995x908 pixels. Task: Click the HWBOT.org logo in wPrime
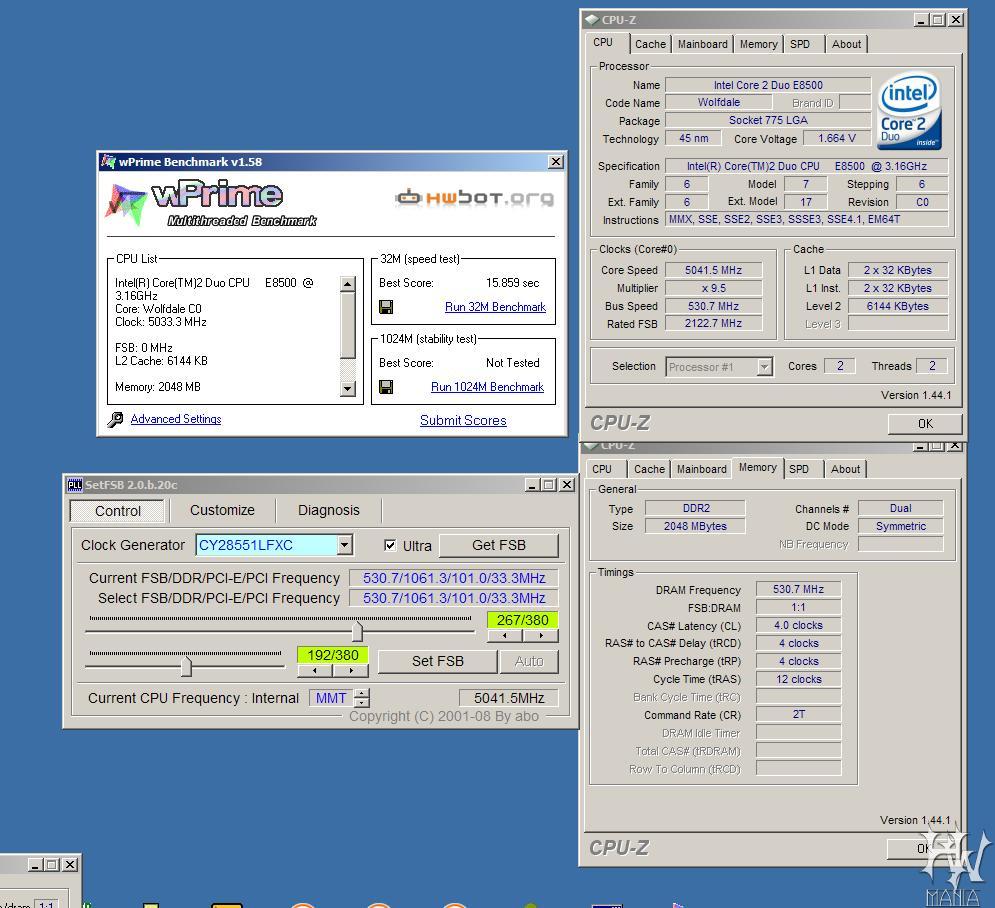pyautogui.click(x=475, y=198)
